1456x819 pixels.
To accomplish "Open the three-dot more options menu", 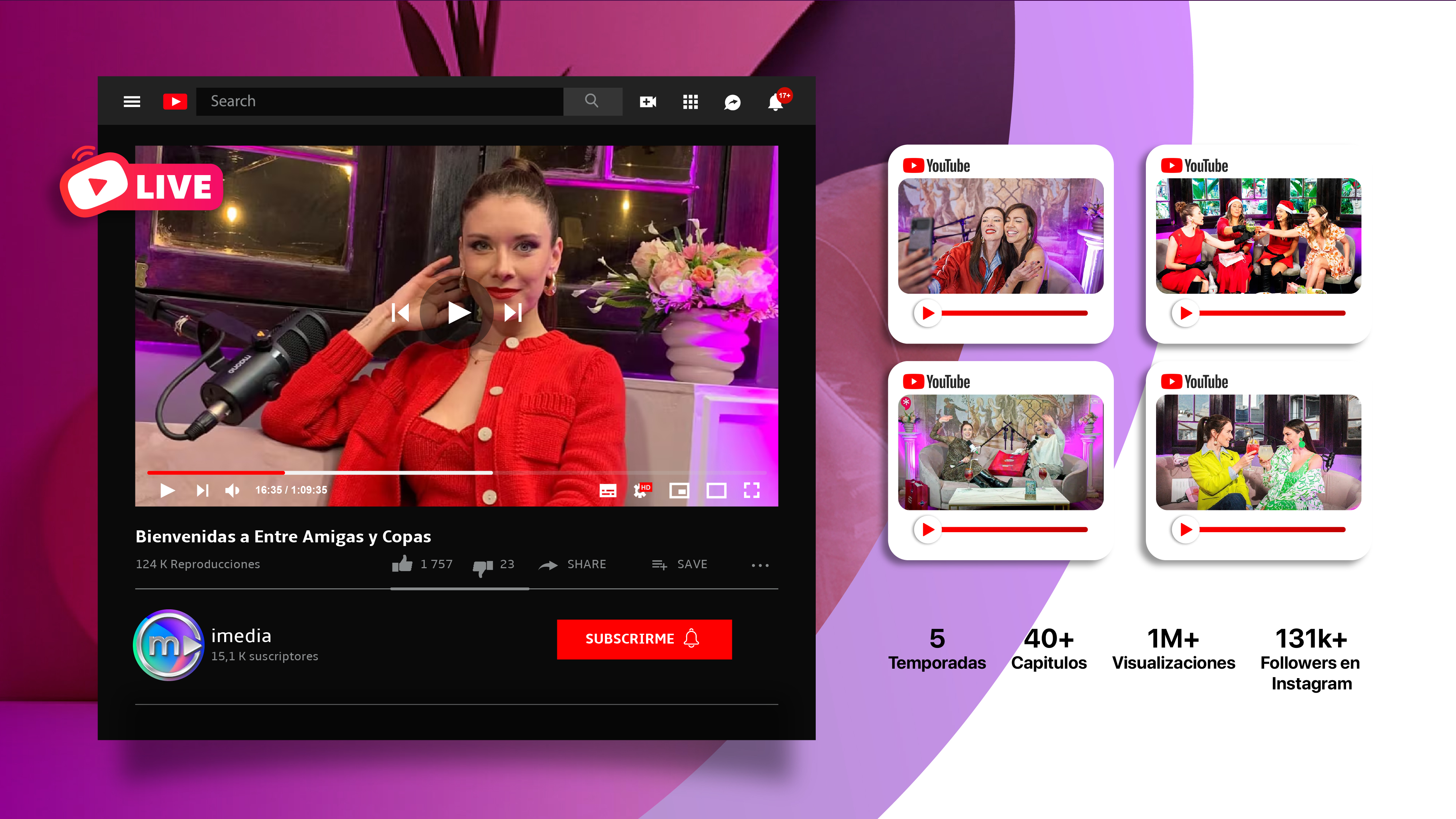I will (x=760, y=565).
